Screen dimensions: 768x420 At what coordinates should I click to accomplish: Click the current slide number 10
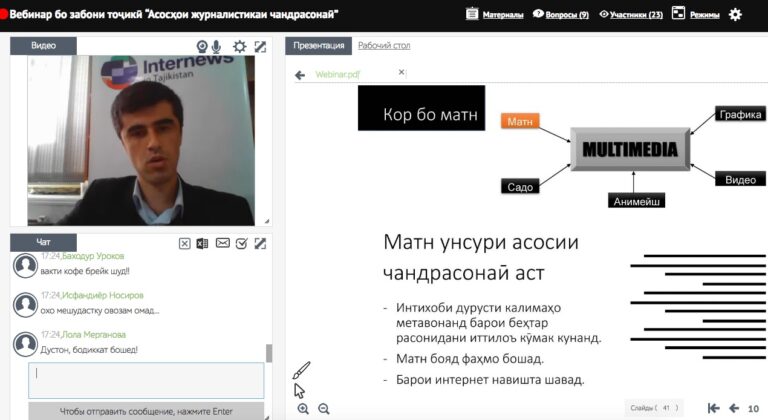753,408
